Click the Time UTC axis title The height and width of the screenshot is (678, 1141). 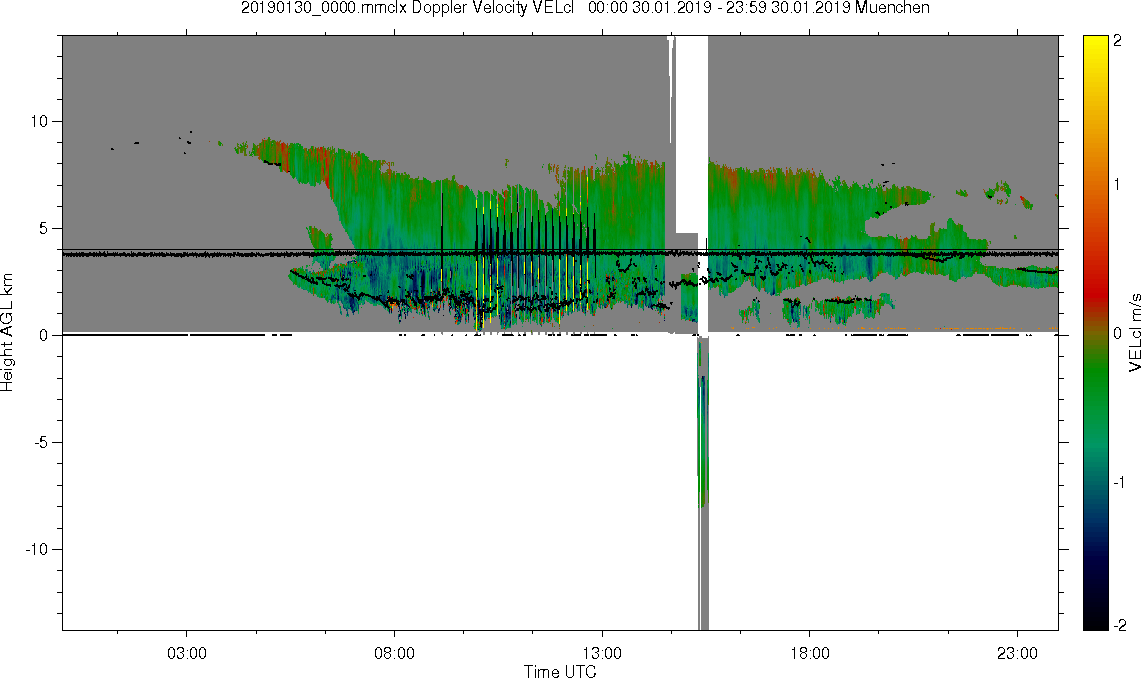click(x=560, y=671)
